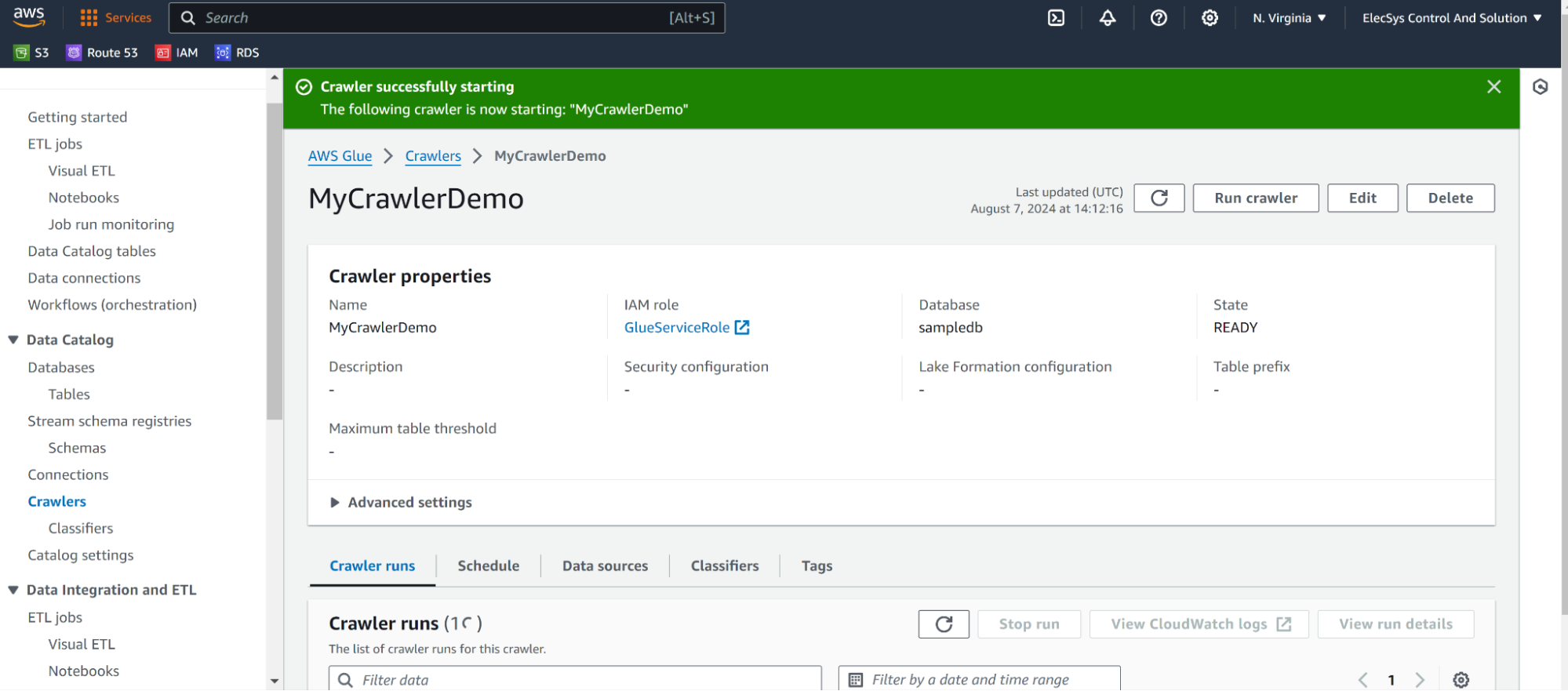Click the Run crawler button

[x=1256, y=198]
